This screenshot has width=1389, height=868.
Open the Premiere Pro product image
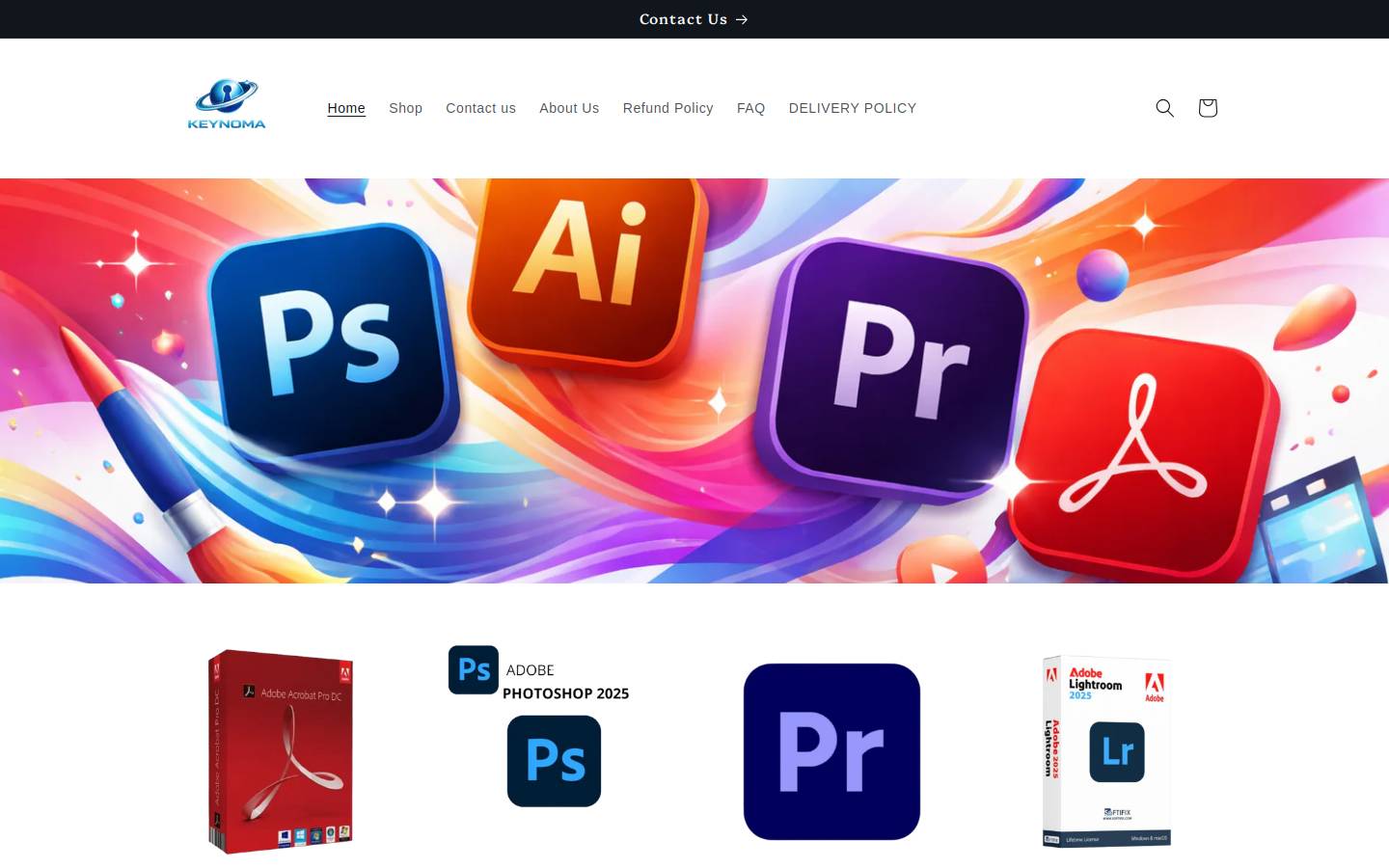[x=831, y=751]
